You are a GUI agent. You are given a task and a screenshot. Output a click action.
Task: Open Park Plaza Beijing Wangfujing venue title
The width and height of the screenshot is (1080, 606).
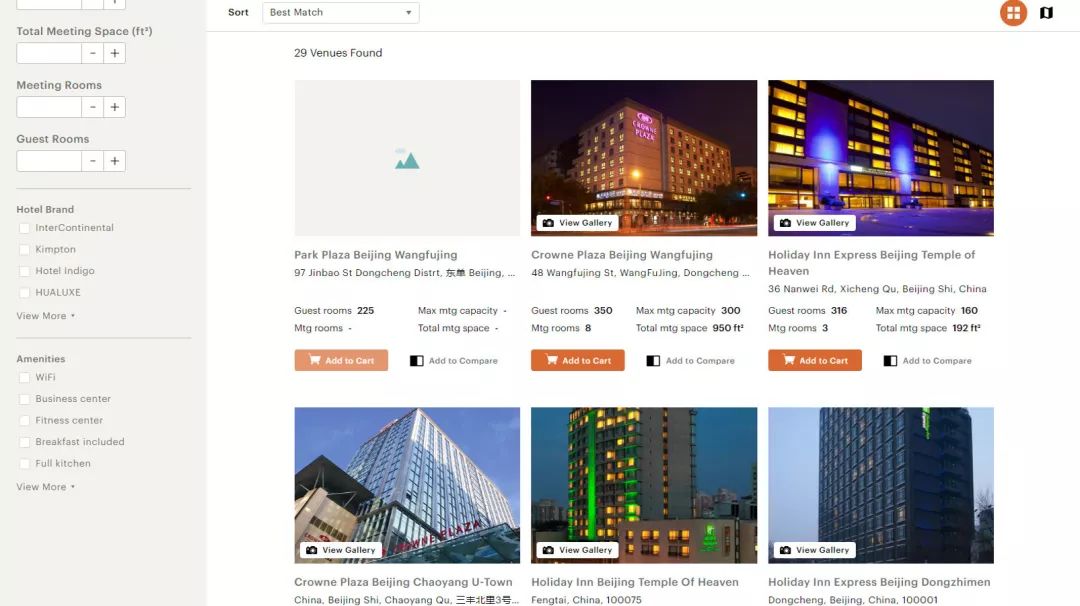click(375, 255)
